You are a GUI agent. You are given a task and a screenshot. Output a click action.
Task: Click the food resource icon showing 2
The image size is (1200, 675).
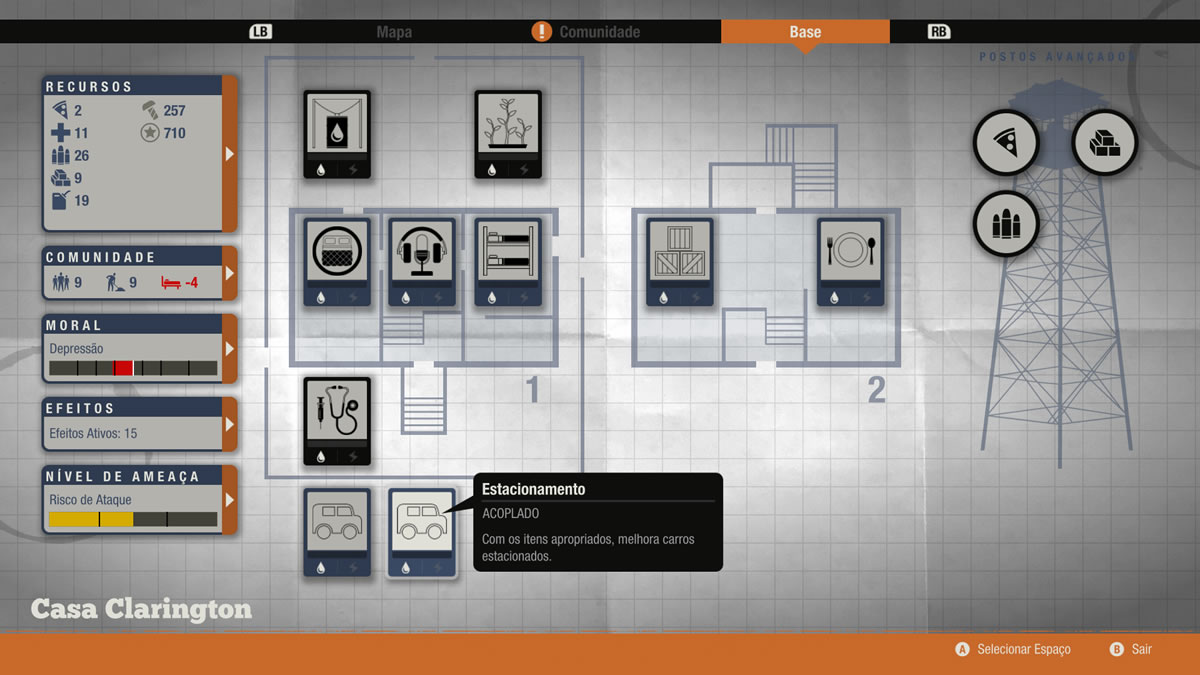[59, 110]
